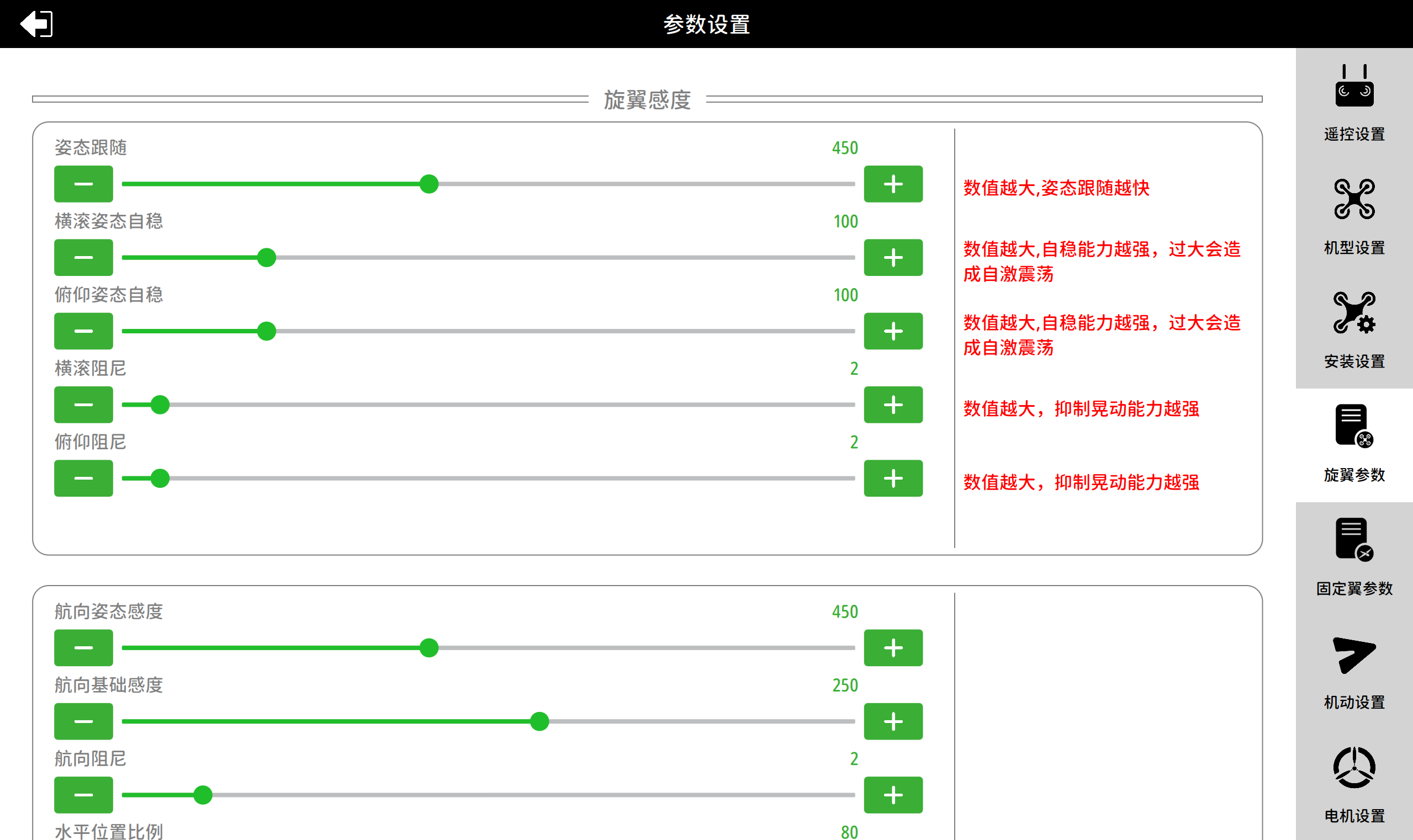Click the 航向基础感度 slider handle
The width and height of the screenshot is (1413, 840).
(x=539, y=722)
